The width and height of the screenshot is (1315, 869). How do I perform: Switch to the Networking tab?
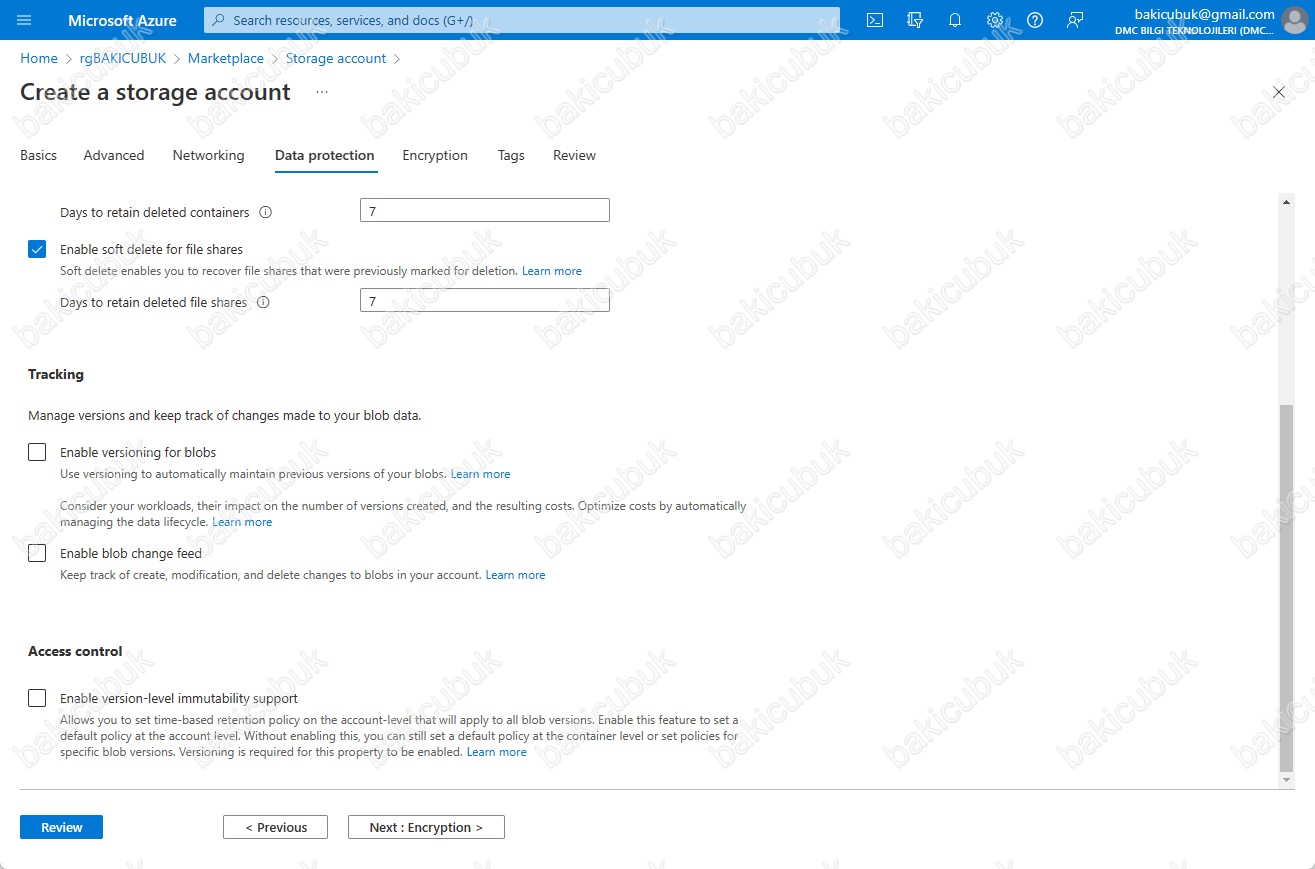point(208,155)
